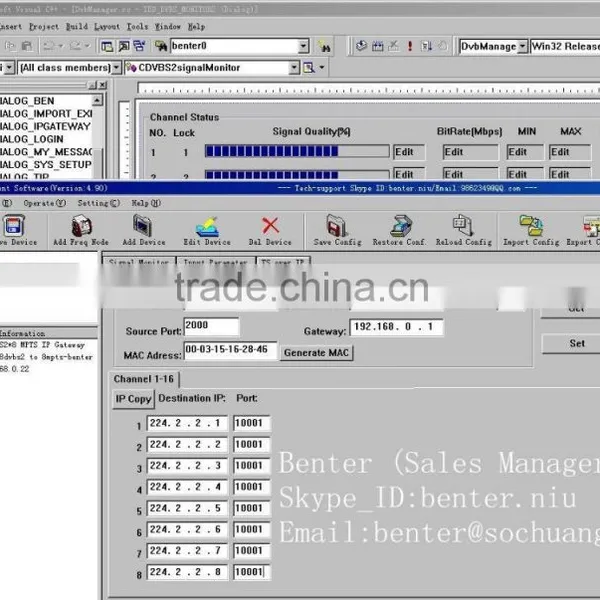Viewport: 600px width, 600px height.
Task: Click the port field in row 8
Action: (251, 572)
